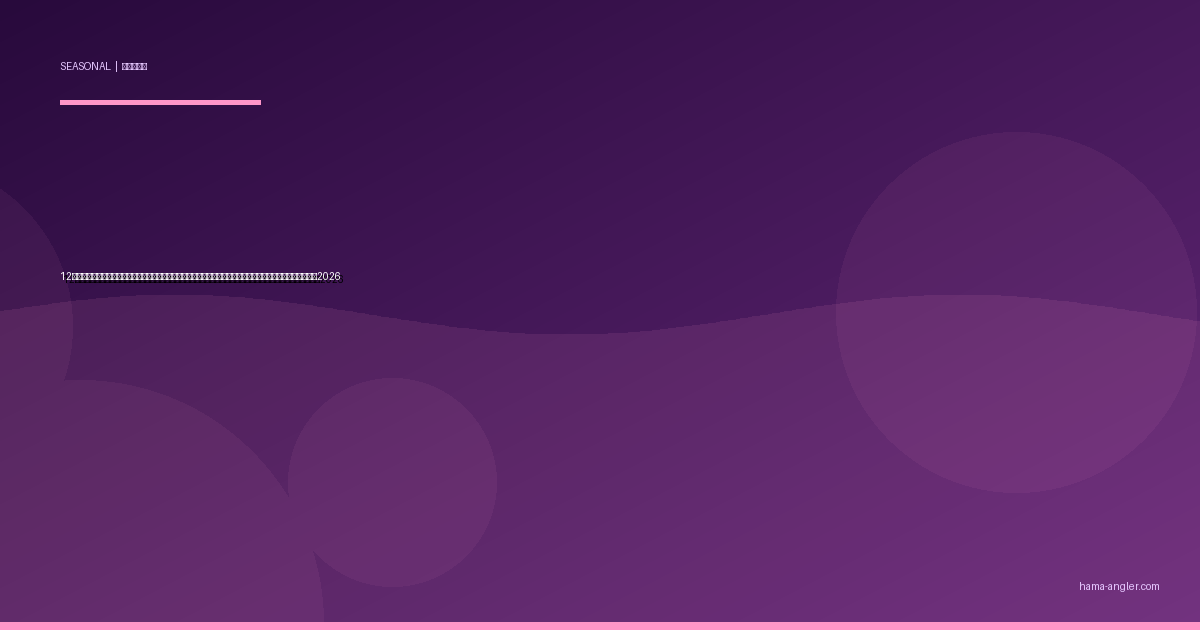The image size is (1200, 630).
Task: Click the SEASONAL category label
Action: tap(85, 67)
